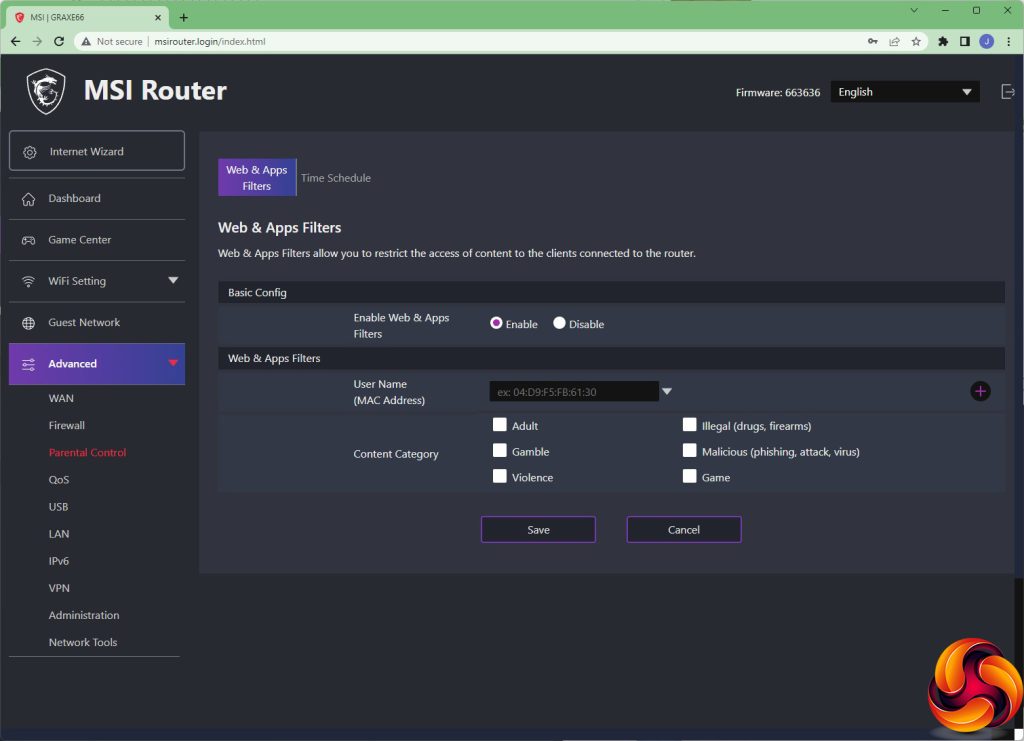Check the Malicious content category box
Viewport: 1024px width, 741px height.
coord(690,450)
